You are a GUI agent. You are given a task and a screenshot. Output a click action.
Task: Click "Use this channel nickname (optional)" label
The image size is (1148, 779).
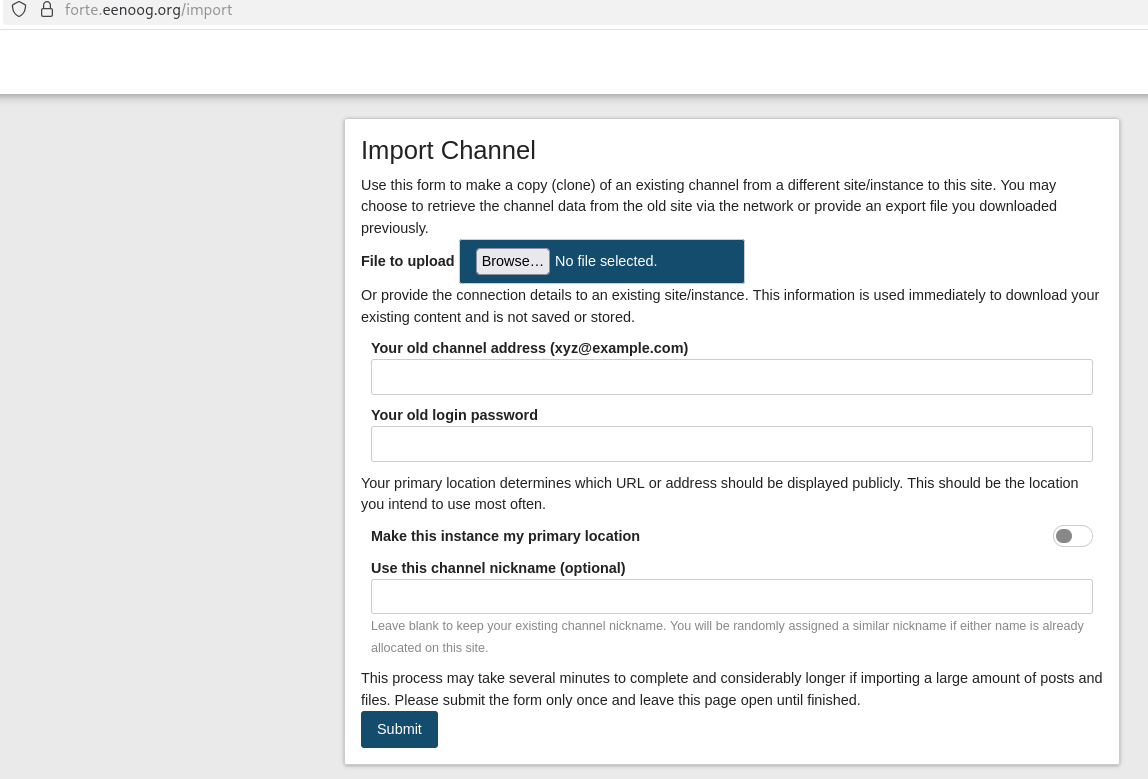[498, 568]
